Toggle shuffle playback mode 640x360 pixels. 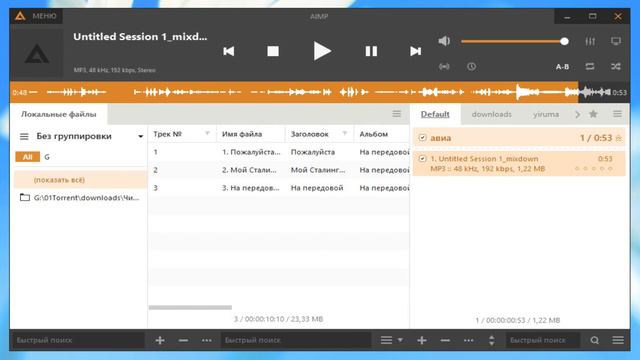tap(616, 67)
